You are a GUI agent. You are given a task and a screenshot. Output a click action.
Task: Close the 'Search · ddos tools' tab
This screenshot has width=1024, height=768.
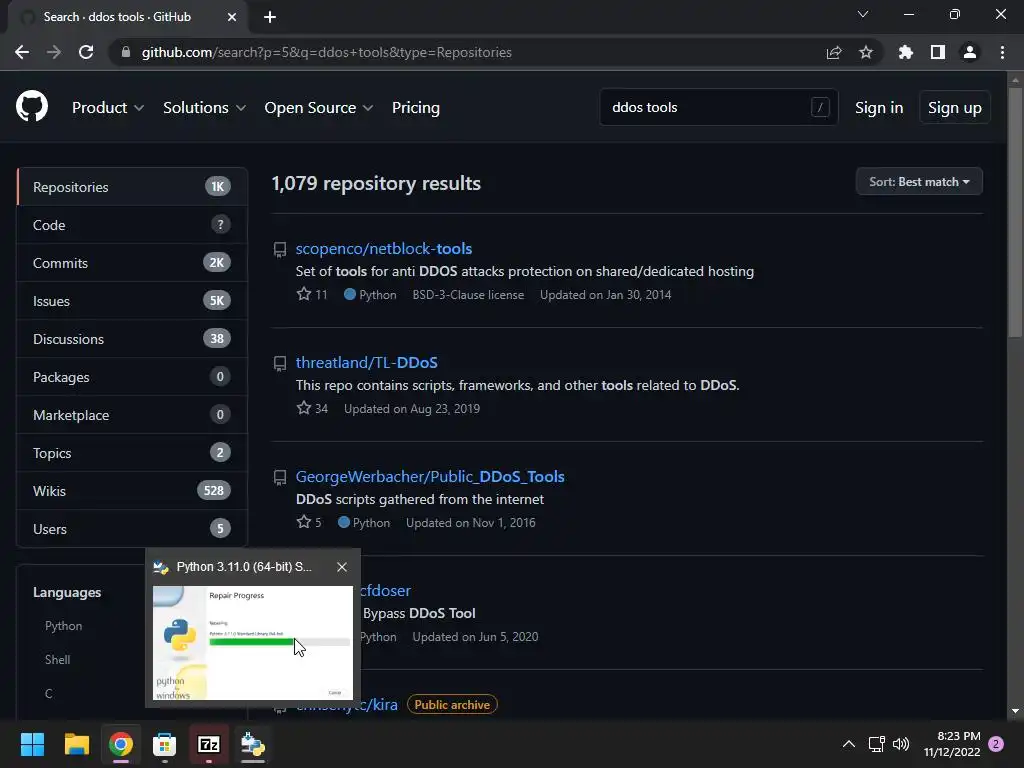(x=232, y=17)
